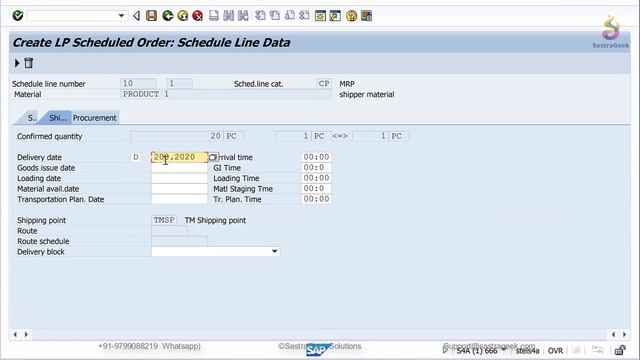The image size is (640, 360).
Task: Click the green Enter checkmark icon
Action: click(x=18, y=16)
